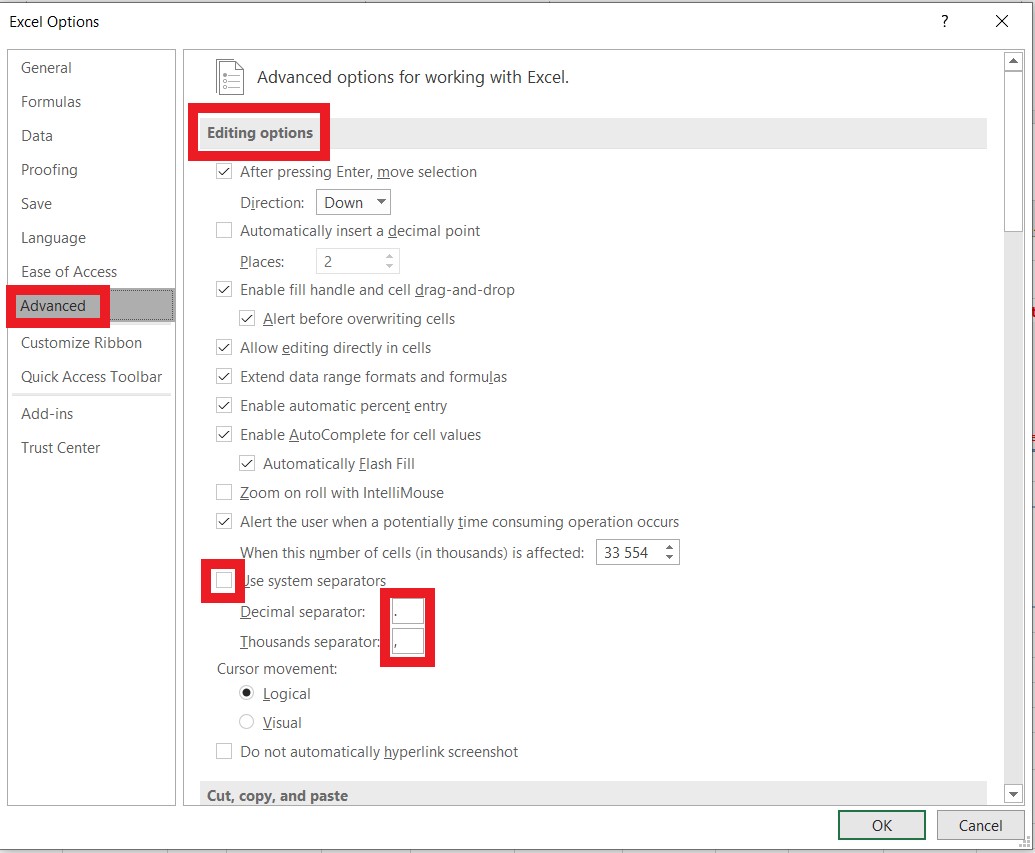This screenshot has height=853, width=1035.
Task: Uncheck Alert before overwriting cells
Action: 246,318
